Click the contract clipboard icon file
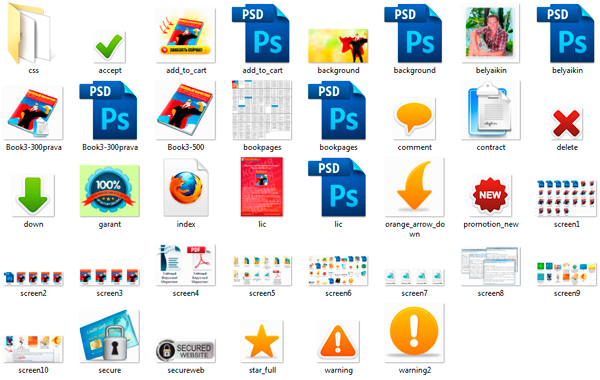 tap(490, 110)
